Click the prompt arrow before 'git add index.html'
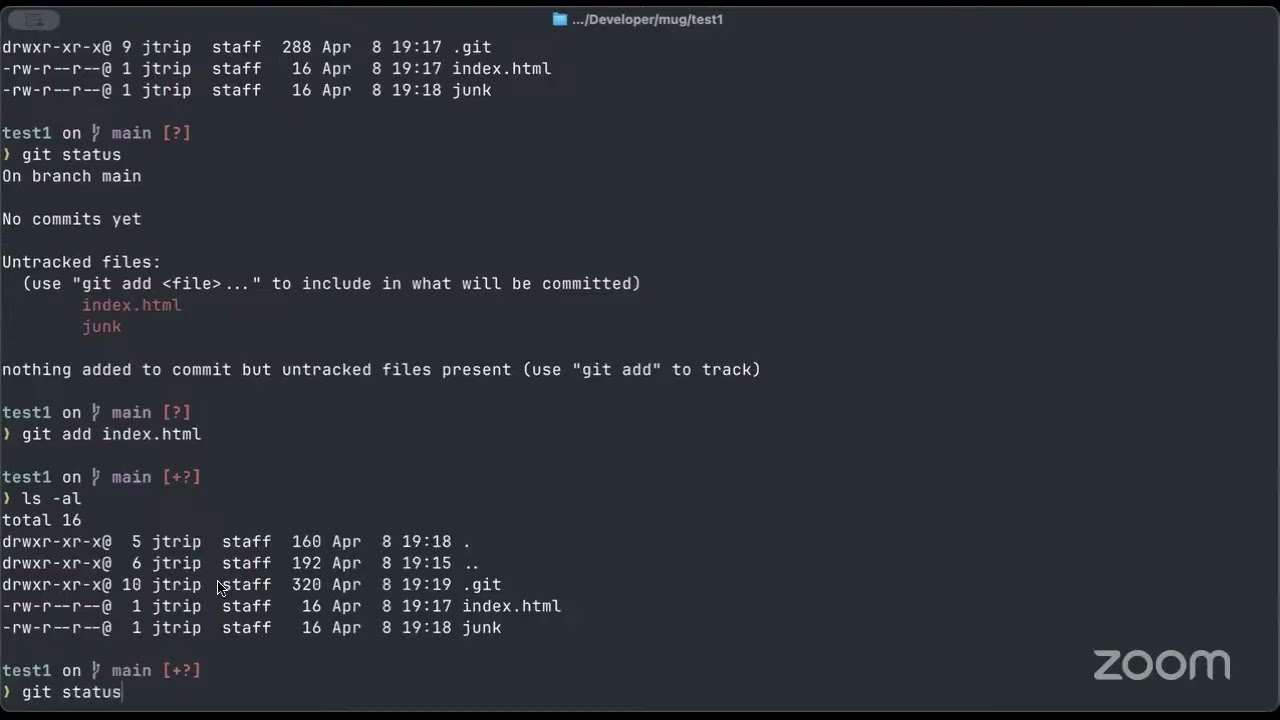The width and height of the screenshot is (1280, 720). (x=7, y=434)
